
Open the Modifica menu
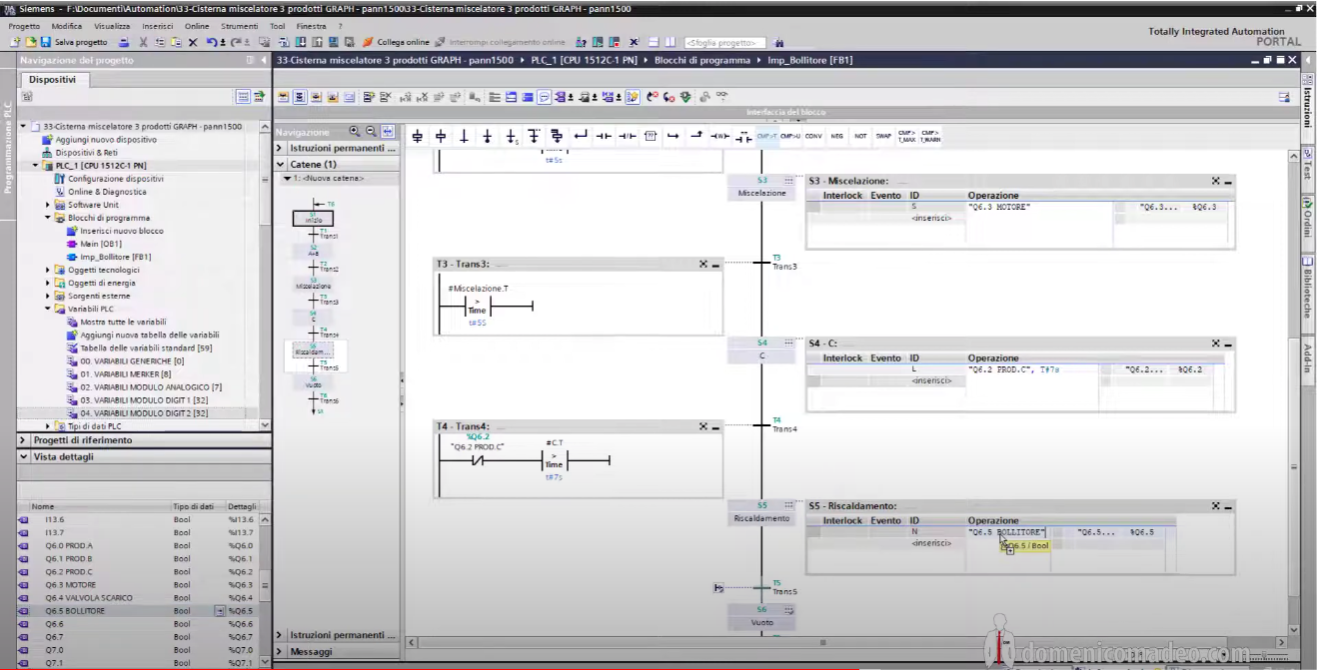[67, 26]
